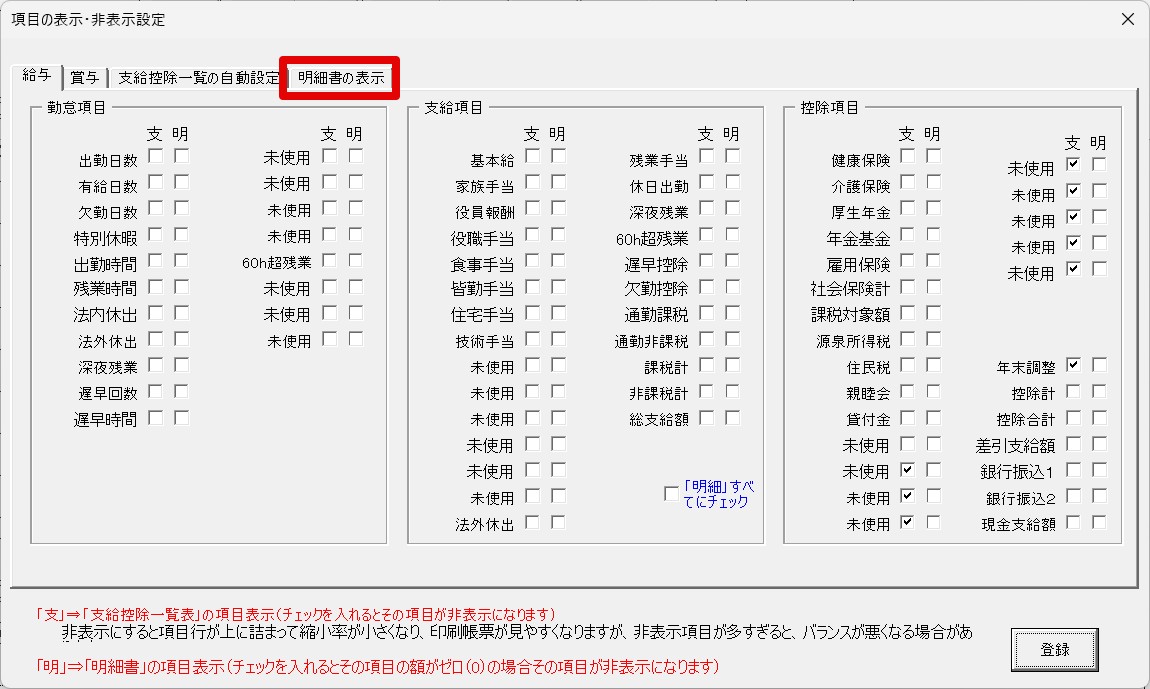Check the 支 box for 通勤非課税

(x=706, y=339)
